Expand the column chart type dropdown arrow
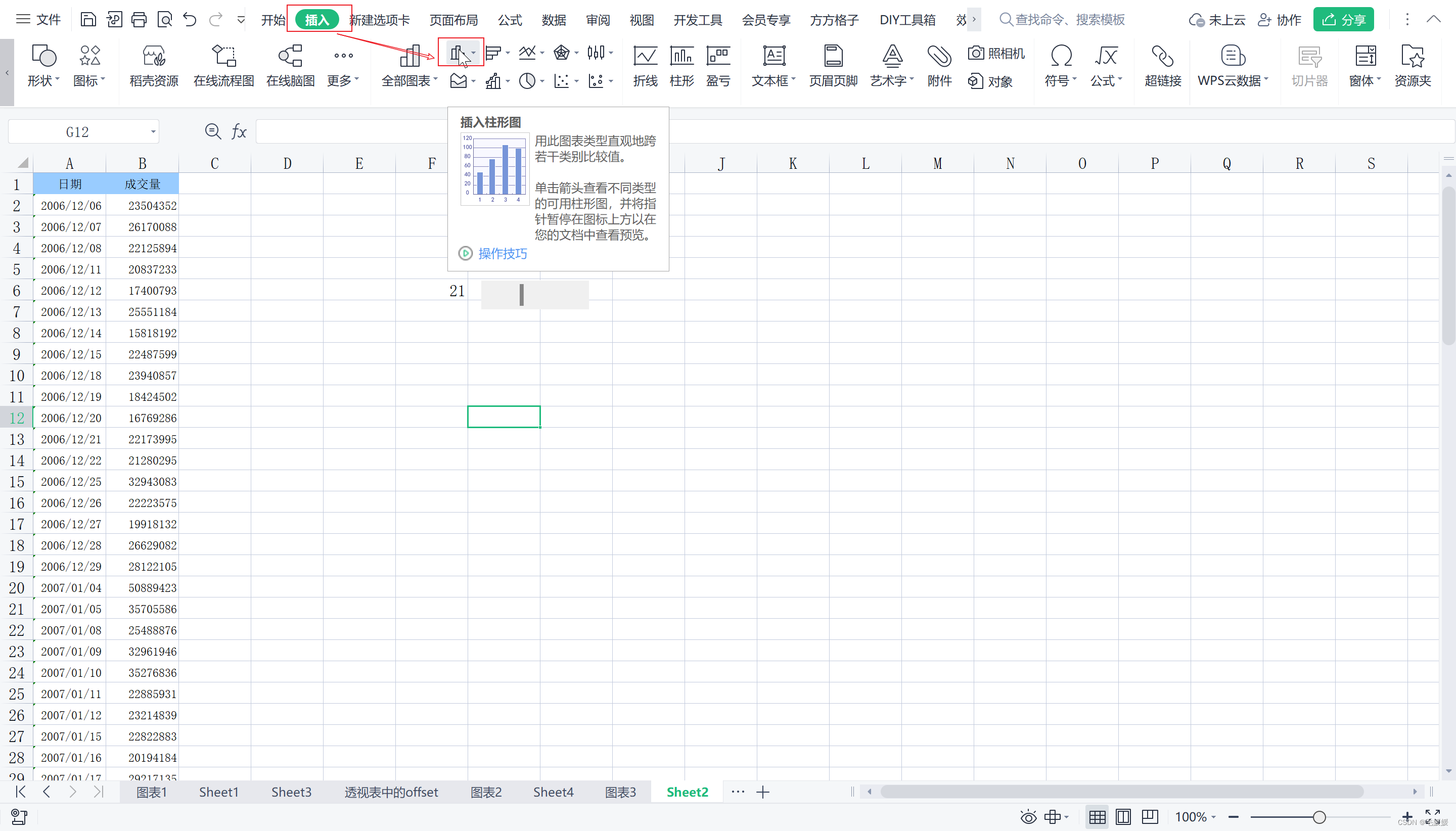The image size is (1456, 831). coord(474,53)
